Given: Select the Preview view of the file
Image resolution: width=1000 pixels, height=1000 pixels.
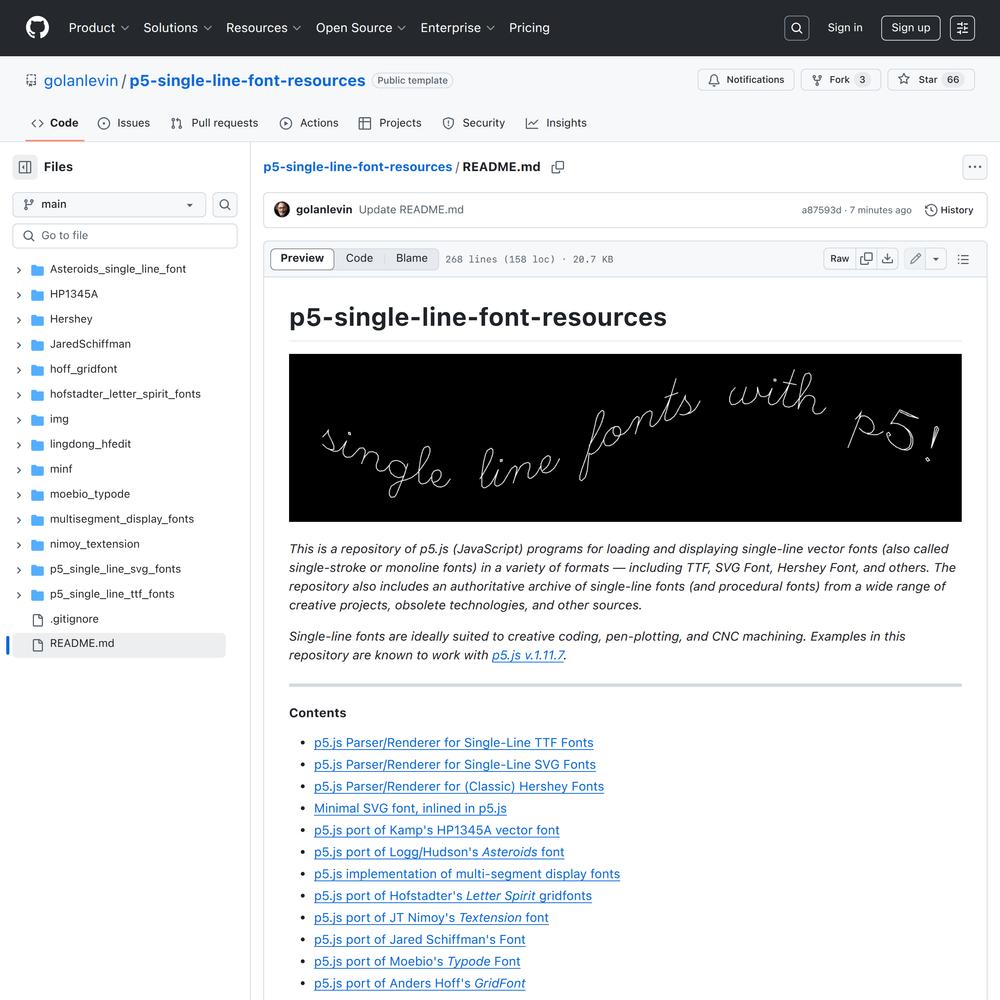Looking at the screenshot, I should [302, 259].
